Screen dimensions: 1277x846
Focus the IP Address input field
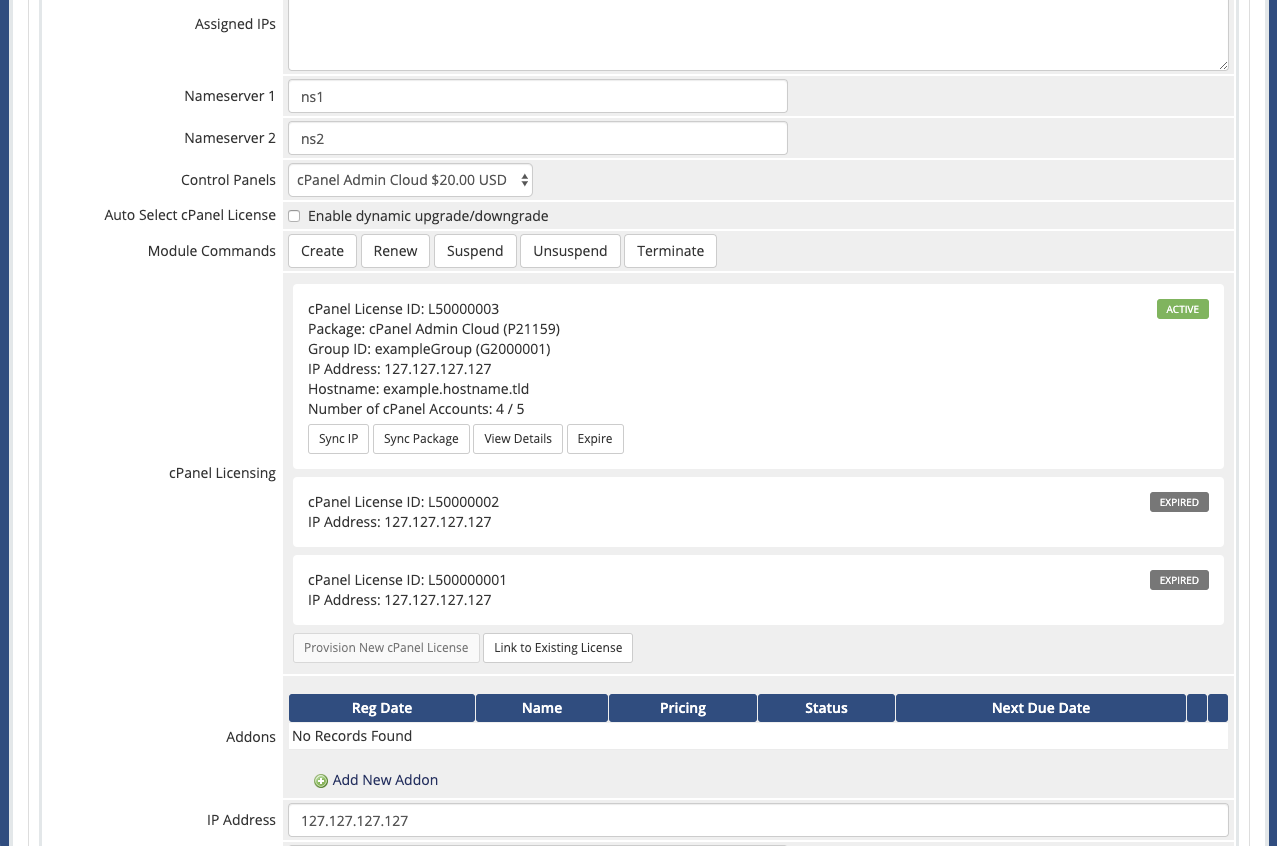click(758, 820)
